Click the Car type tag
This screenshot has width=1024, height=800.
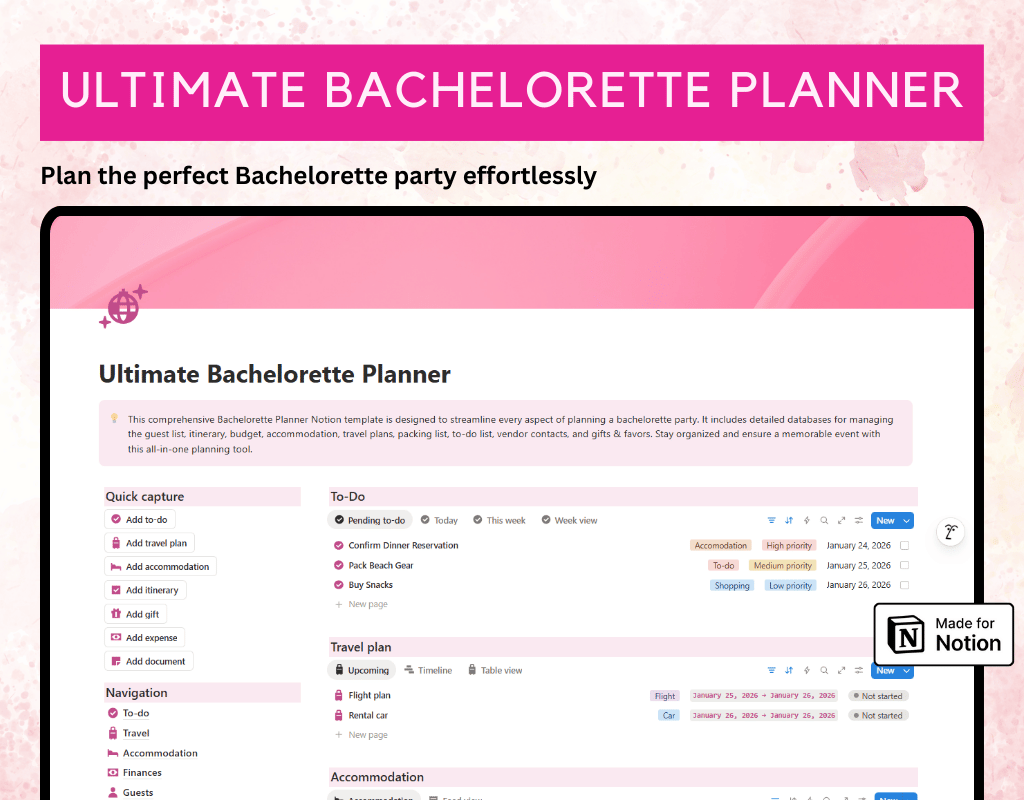[x=669, y=716]
